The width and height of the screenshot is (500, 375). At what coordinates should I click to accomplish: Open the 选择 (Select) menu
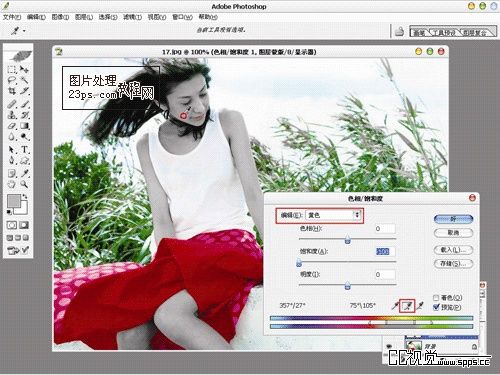[108, 17]
